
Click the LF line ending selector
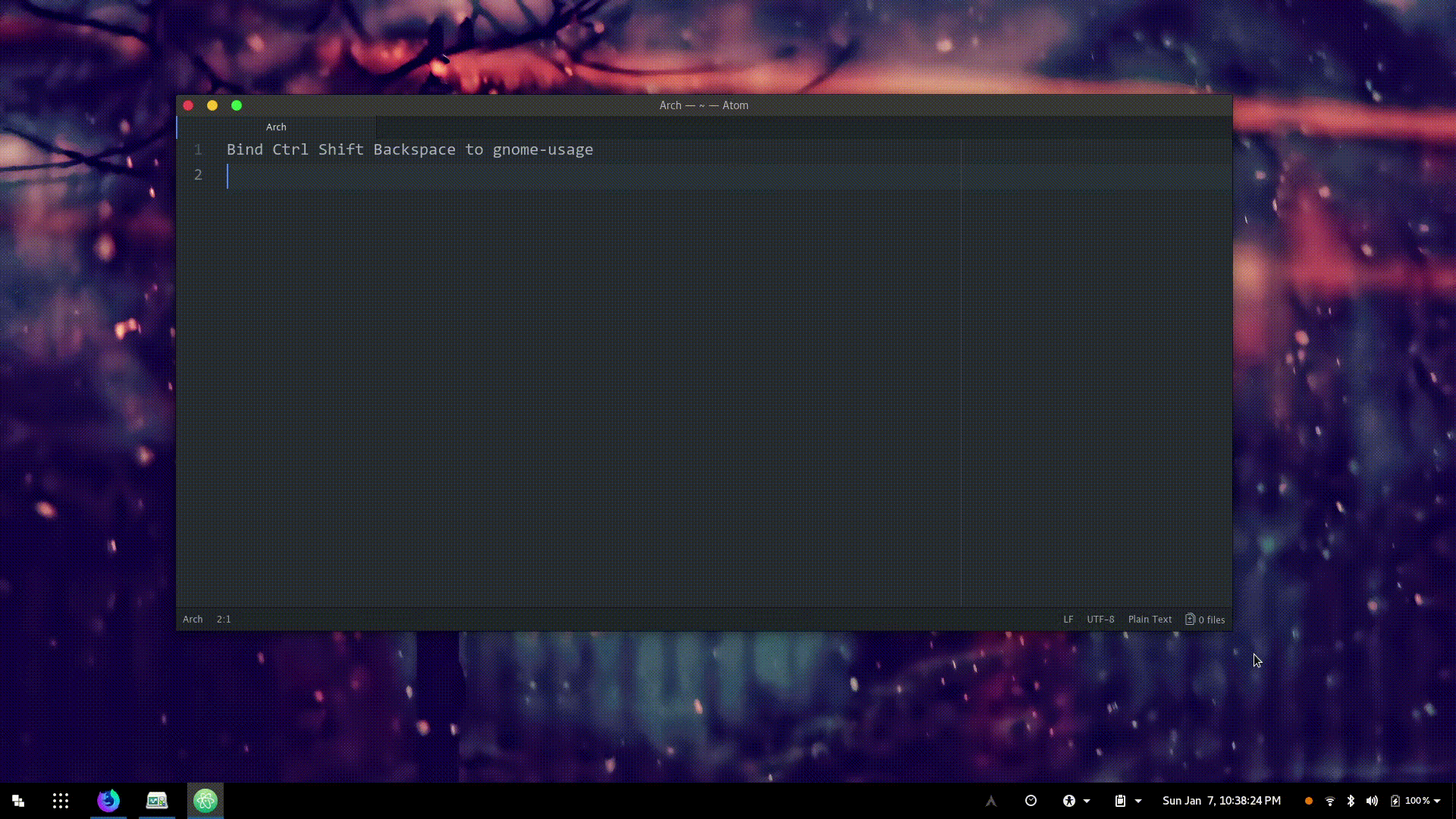coord(1068,620)
